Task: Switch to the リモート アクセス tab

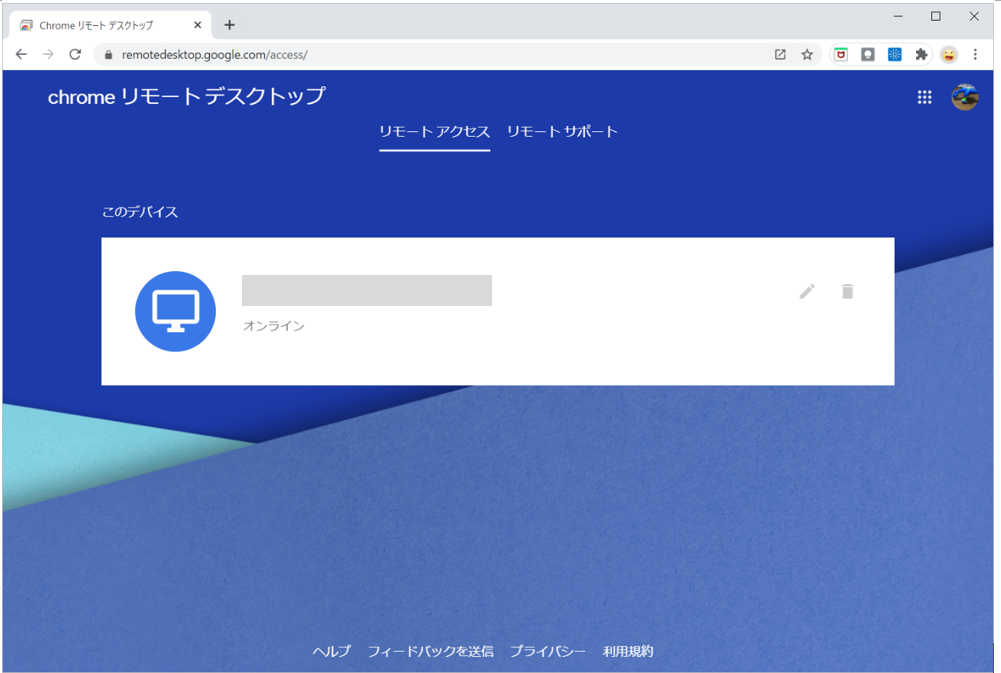Action: [435, 132]
